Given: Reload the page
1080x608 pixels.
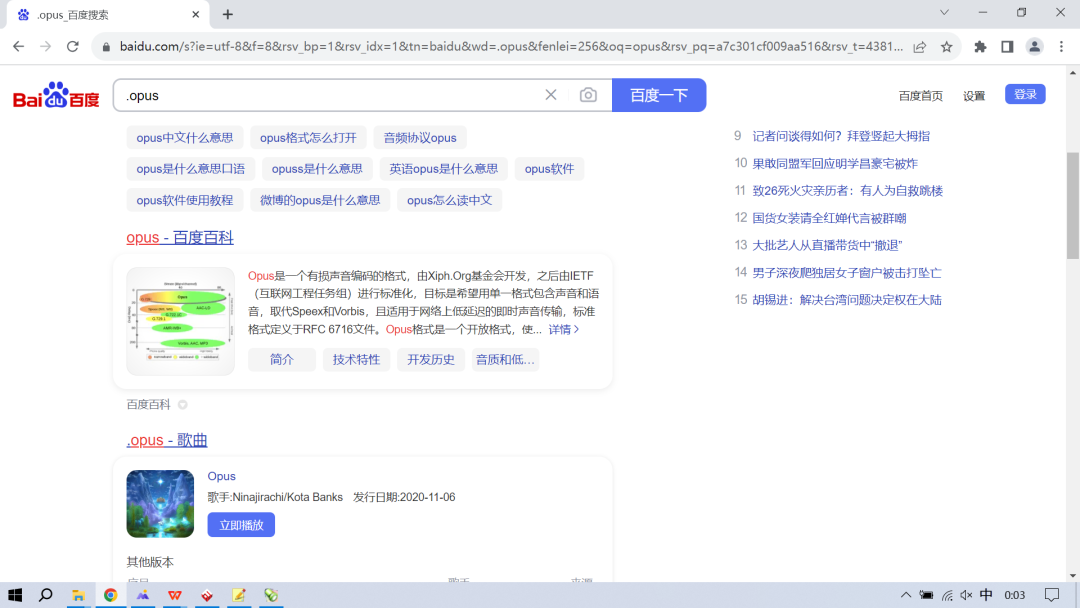Looking at the screenshot, I should 72,47.
